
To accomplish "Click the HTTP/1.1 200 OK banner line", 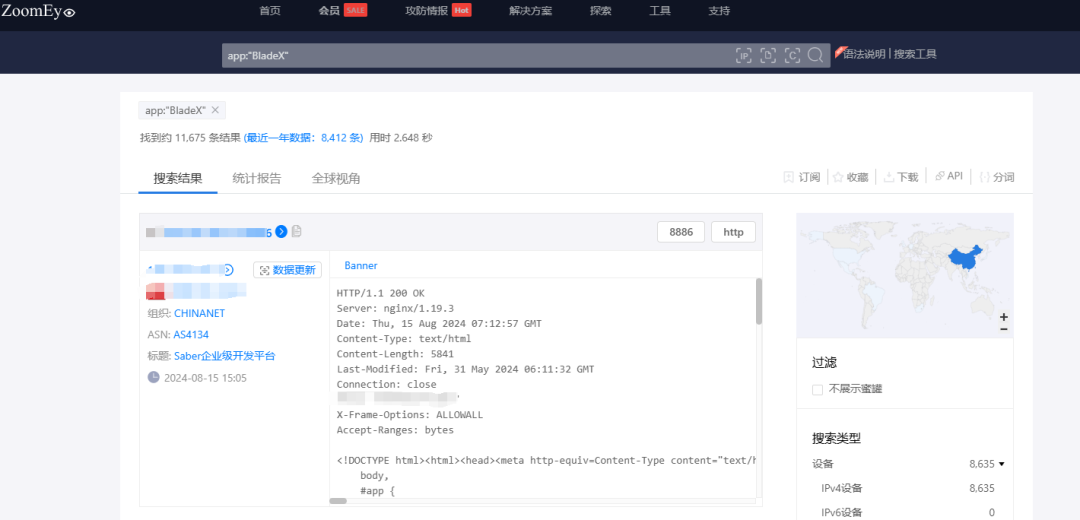I will [x=381, y=293].
